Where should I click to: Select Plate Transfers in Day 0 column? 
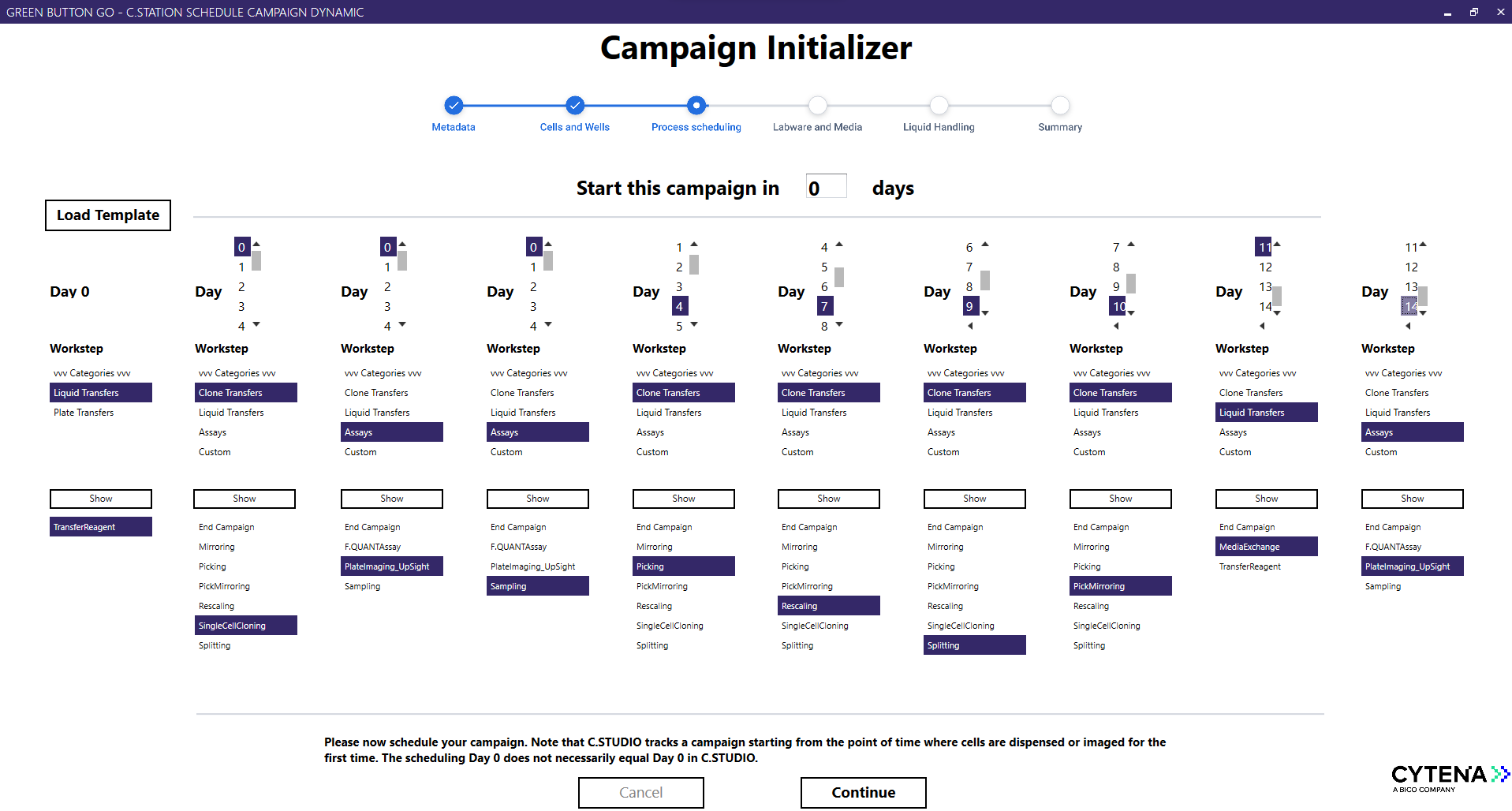tap(84, 413)
